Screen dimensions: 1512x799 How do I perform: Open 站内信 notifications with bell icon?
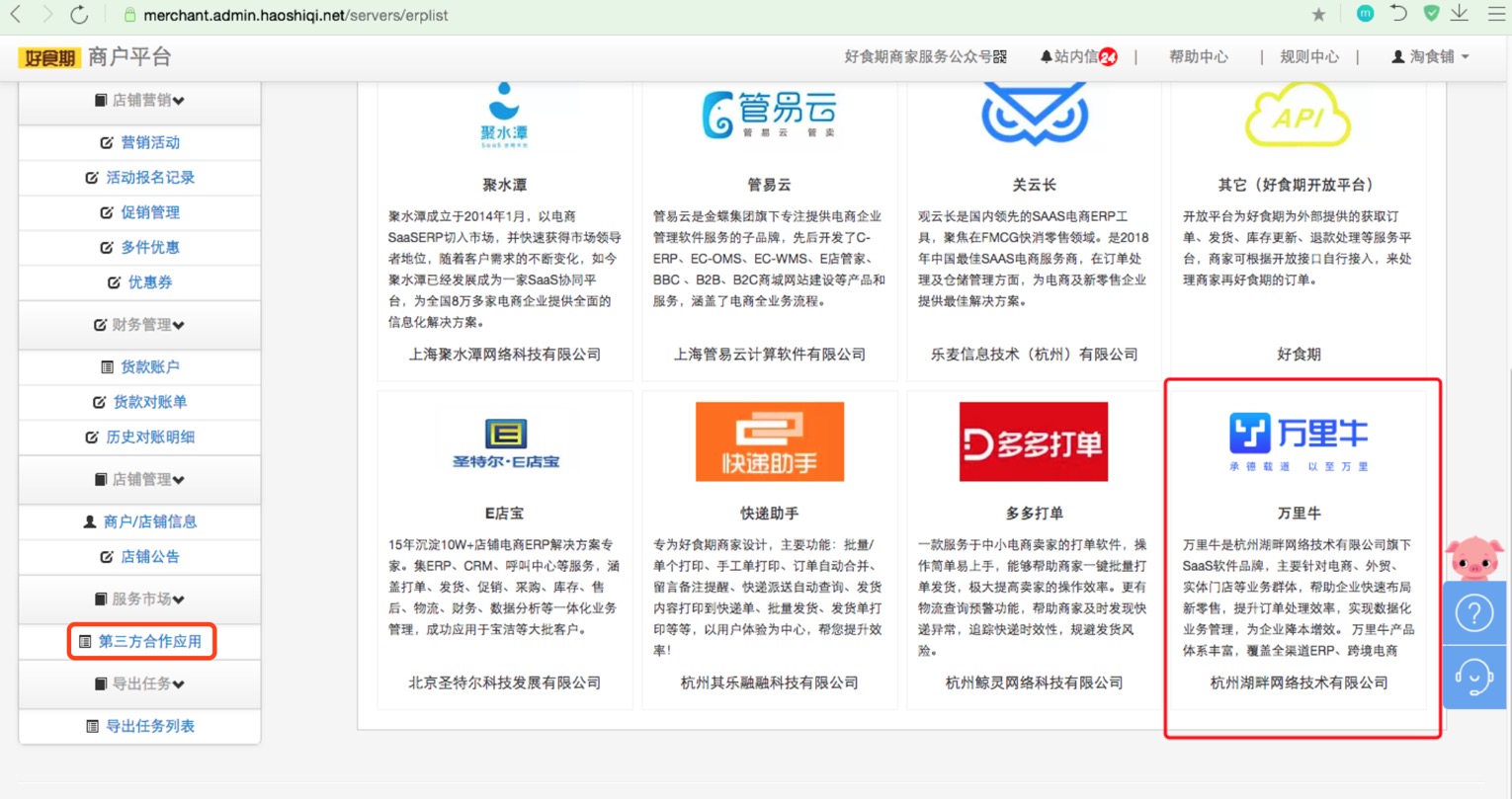pos(1068,56)
